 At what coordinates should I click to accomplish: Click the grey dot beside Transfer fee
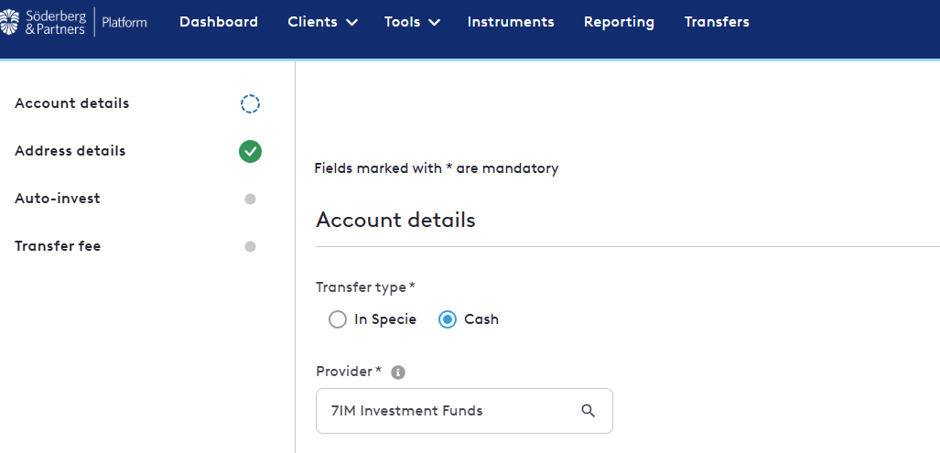point(250,246)
